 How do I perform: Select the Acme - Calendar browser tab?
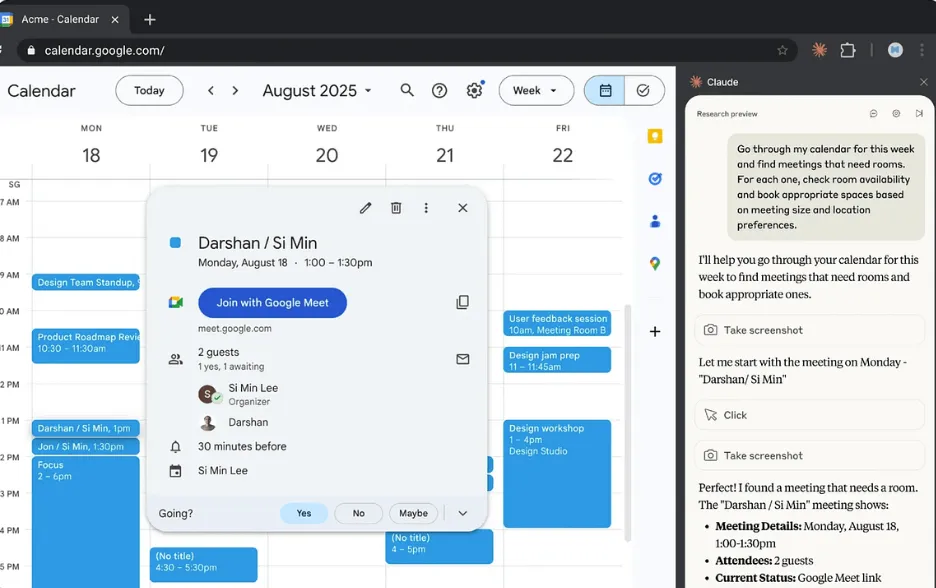64,19
